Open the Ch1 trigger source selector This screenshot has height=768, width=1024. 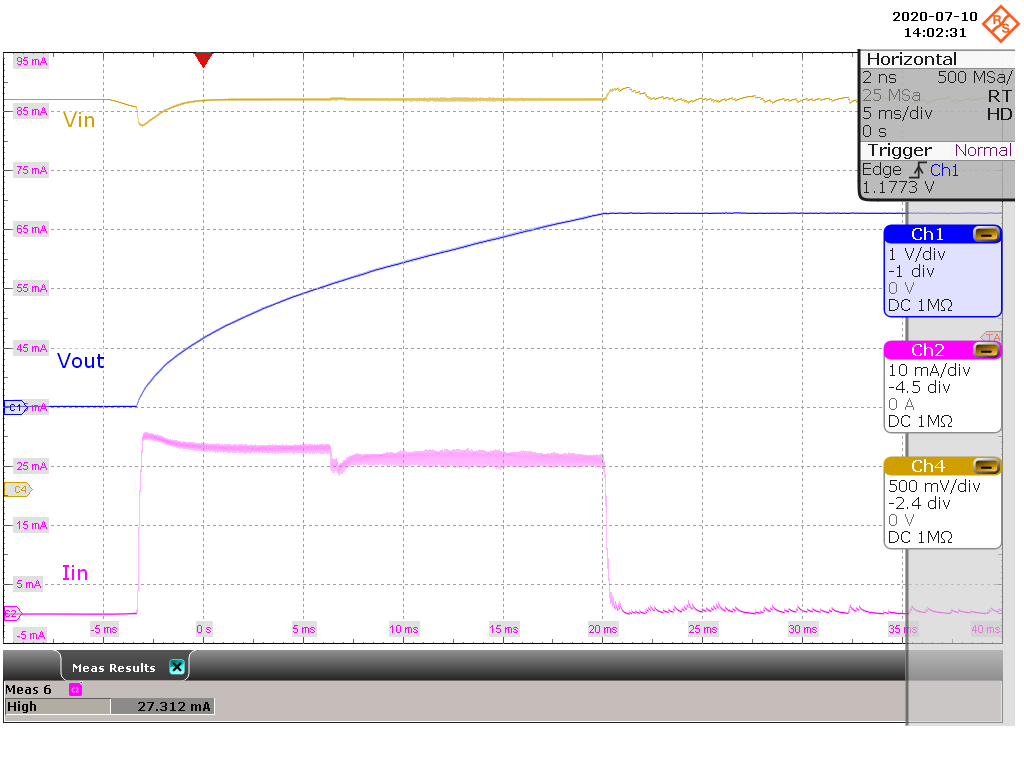(943, 170)
